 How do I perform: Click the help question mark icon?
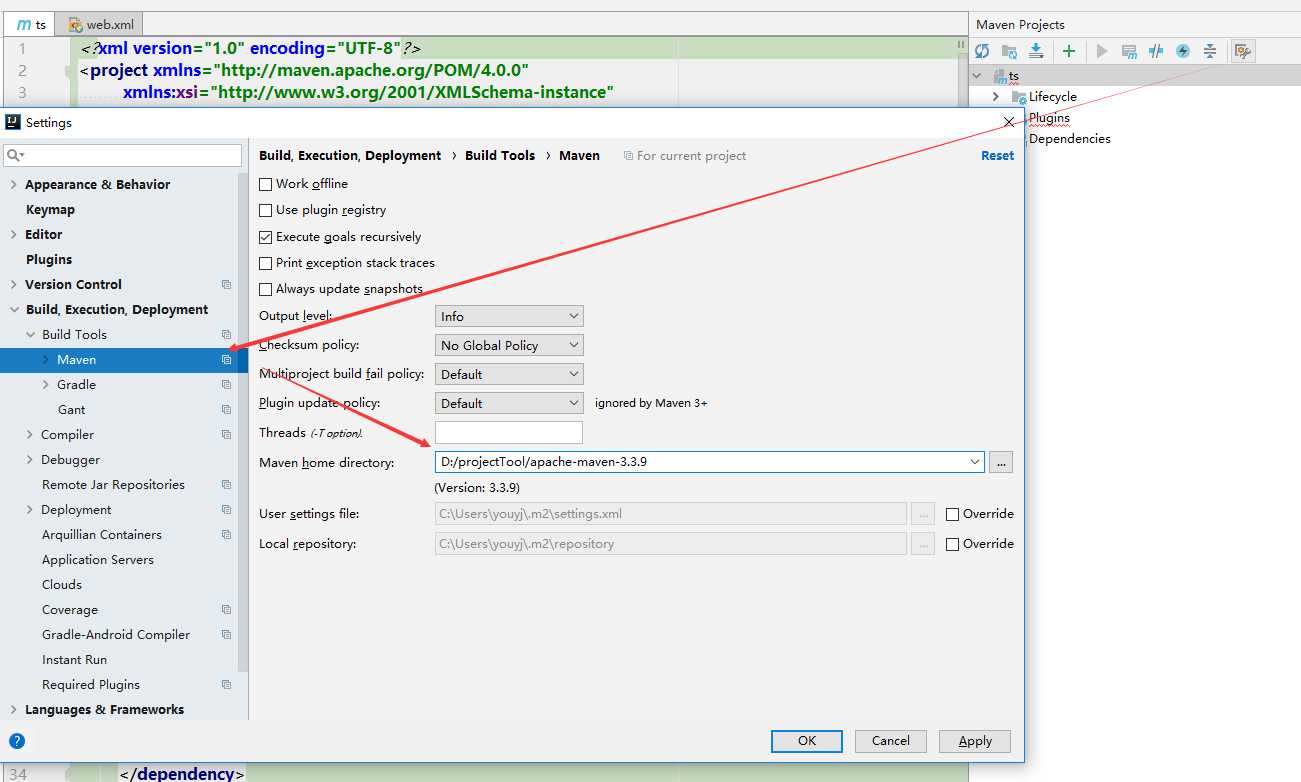17,741
